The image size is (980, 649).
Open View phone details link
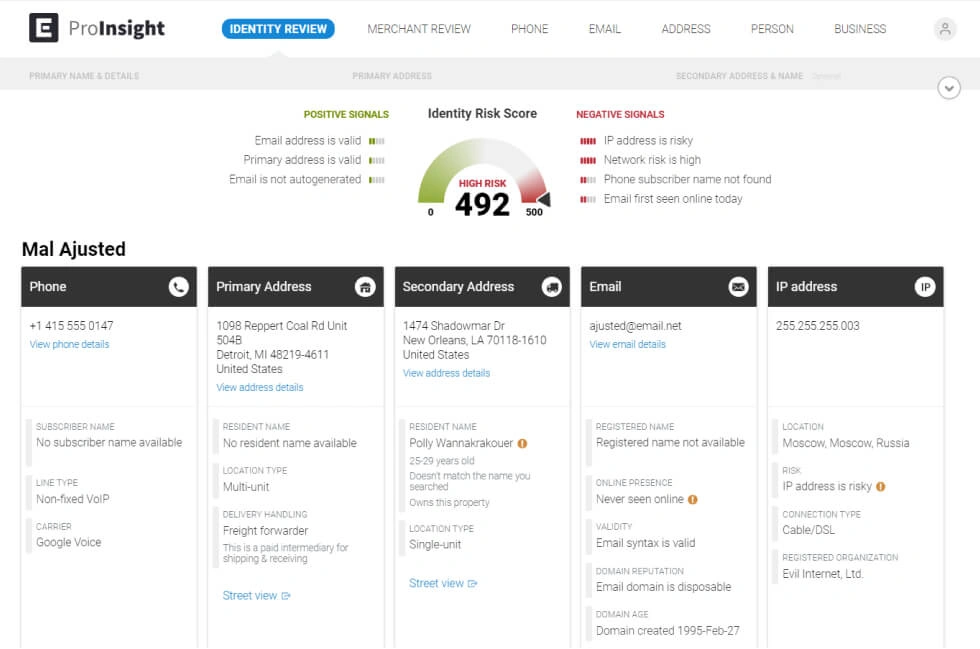[69, 344]
